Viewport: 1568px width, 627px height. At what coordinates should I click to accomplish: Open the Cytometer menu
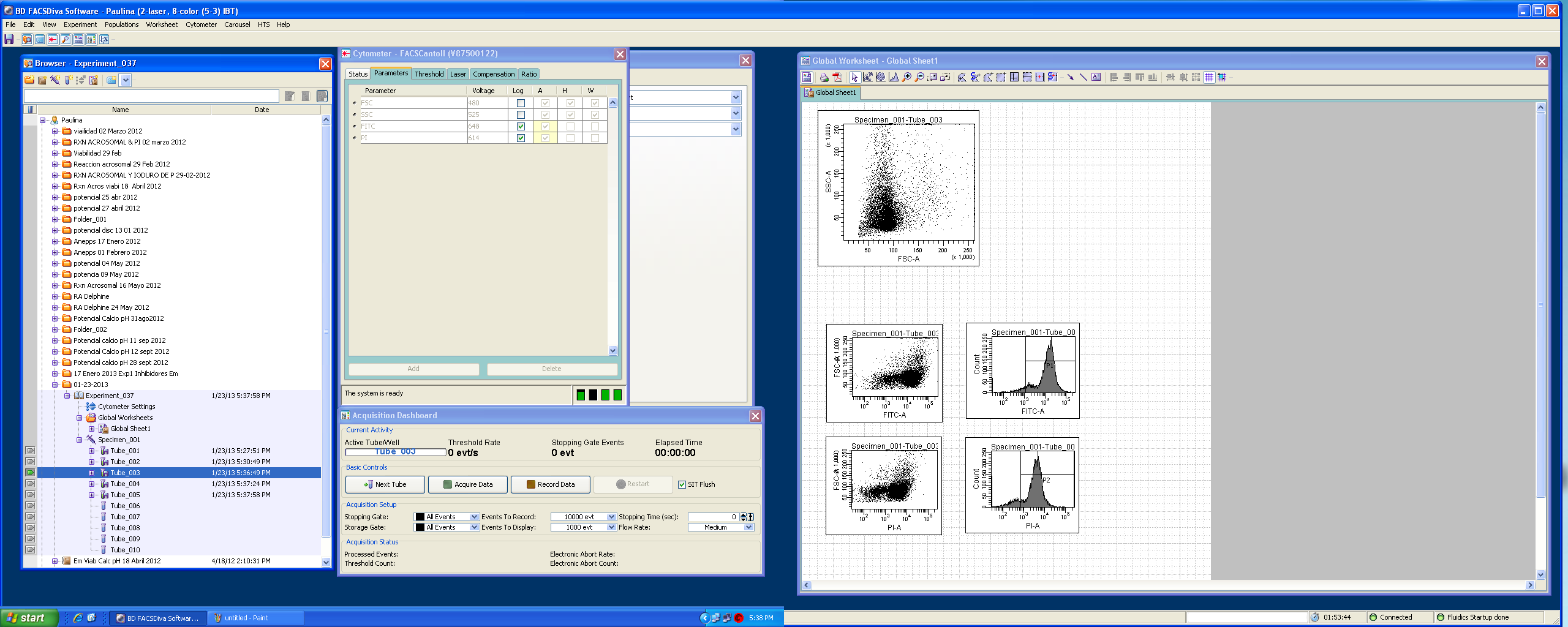(x=201, y=24)
